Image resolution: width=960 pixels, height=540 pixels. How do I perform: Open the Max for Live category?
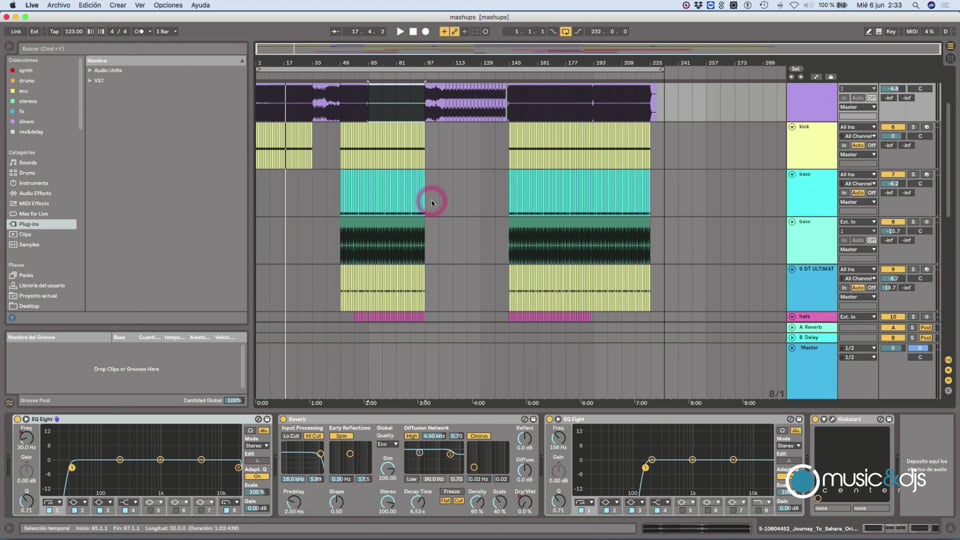click(x=33, y=214)
